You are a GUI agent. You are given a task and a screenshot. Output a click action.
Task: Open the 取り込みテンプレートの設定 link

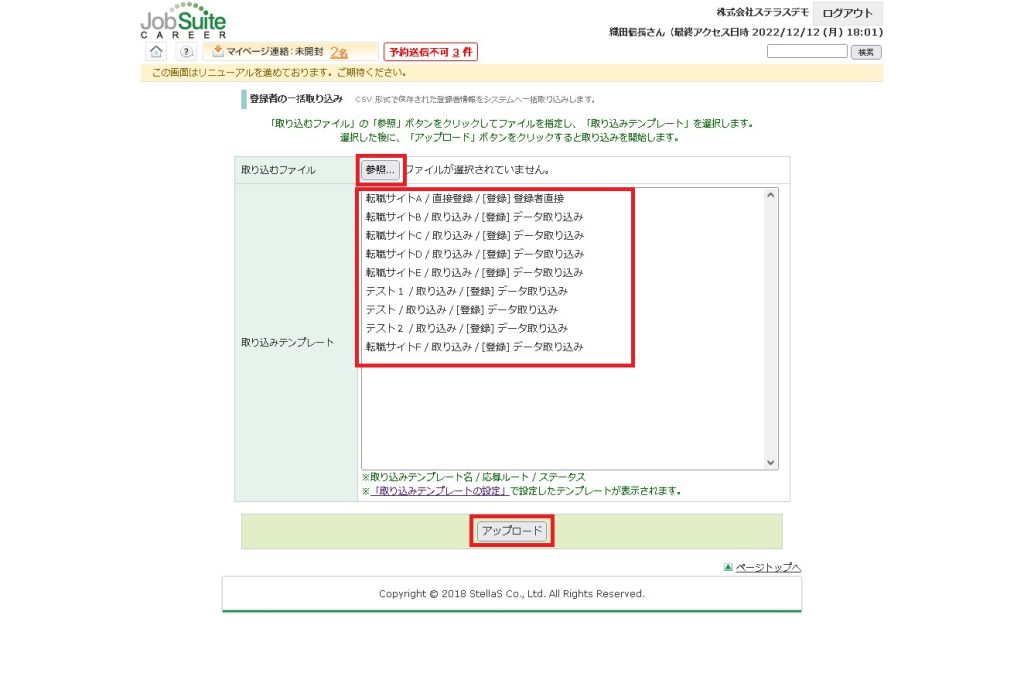coord(440,491)
